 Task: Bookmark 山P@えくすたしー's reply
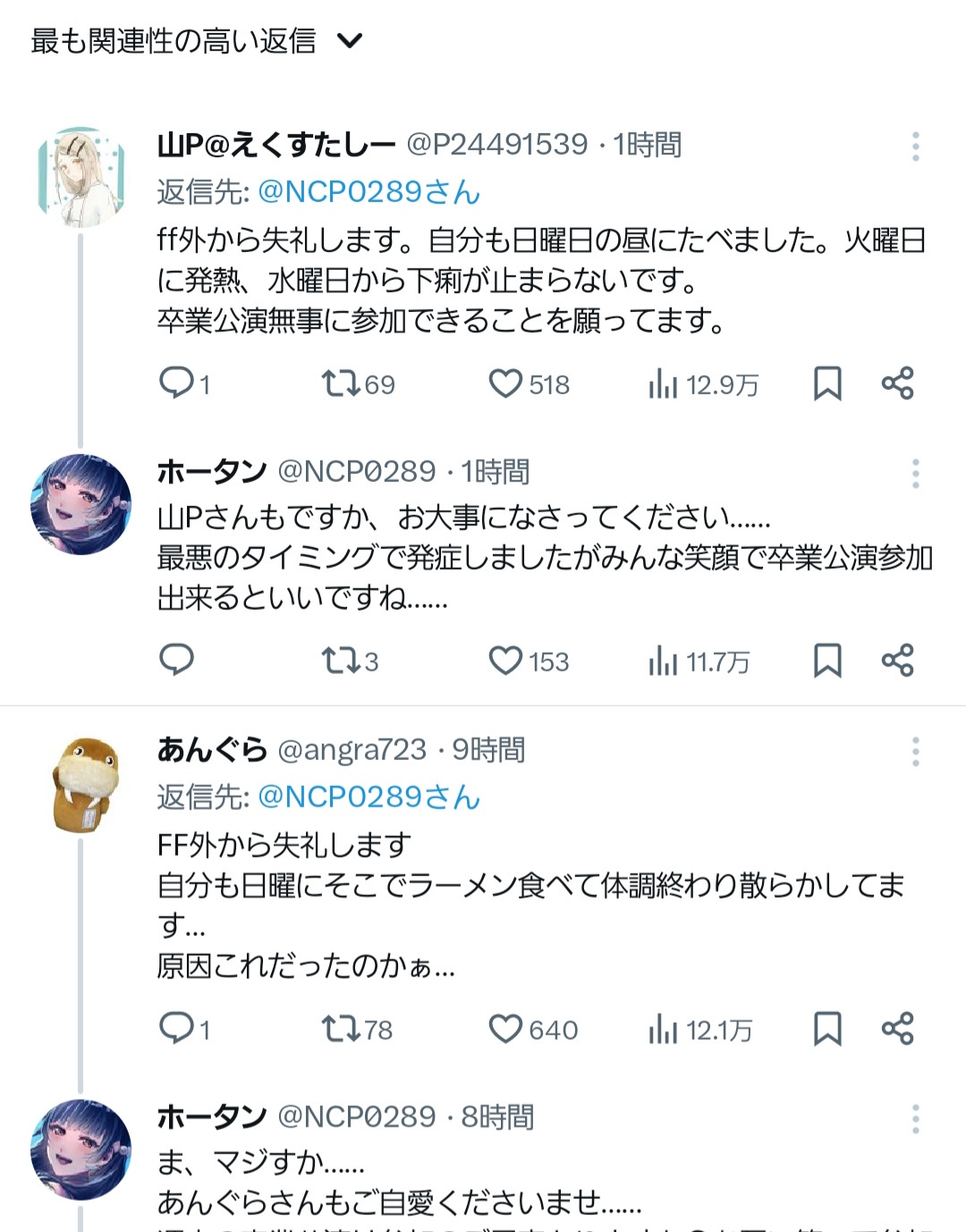pos(827,384)
